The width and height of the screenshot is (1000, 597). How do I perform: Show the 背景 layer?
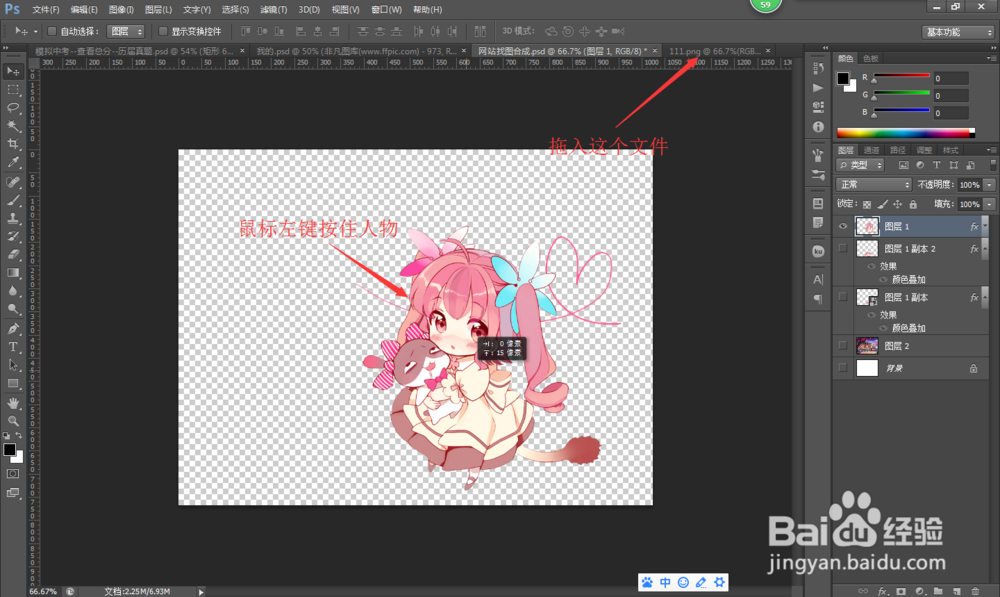click(842, 368)
